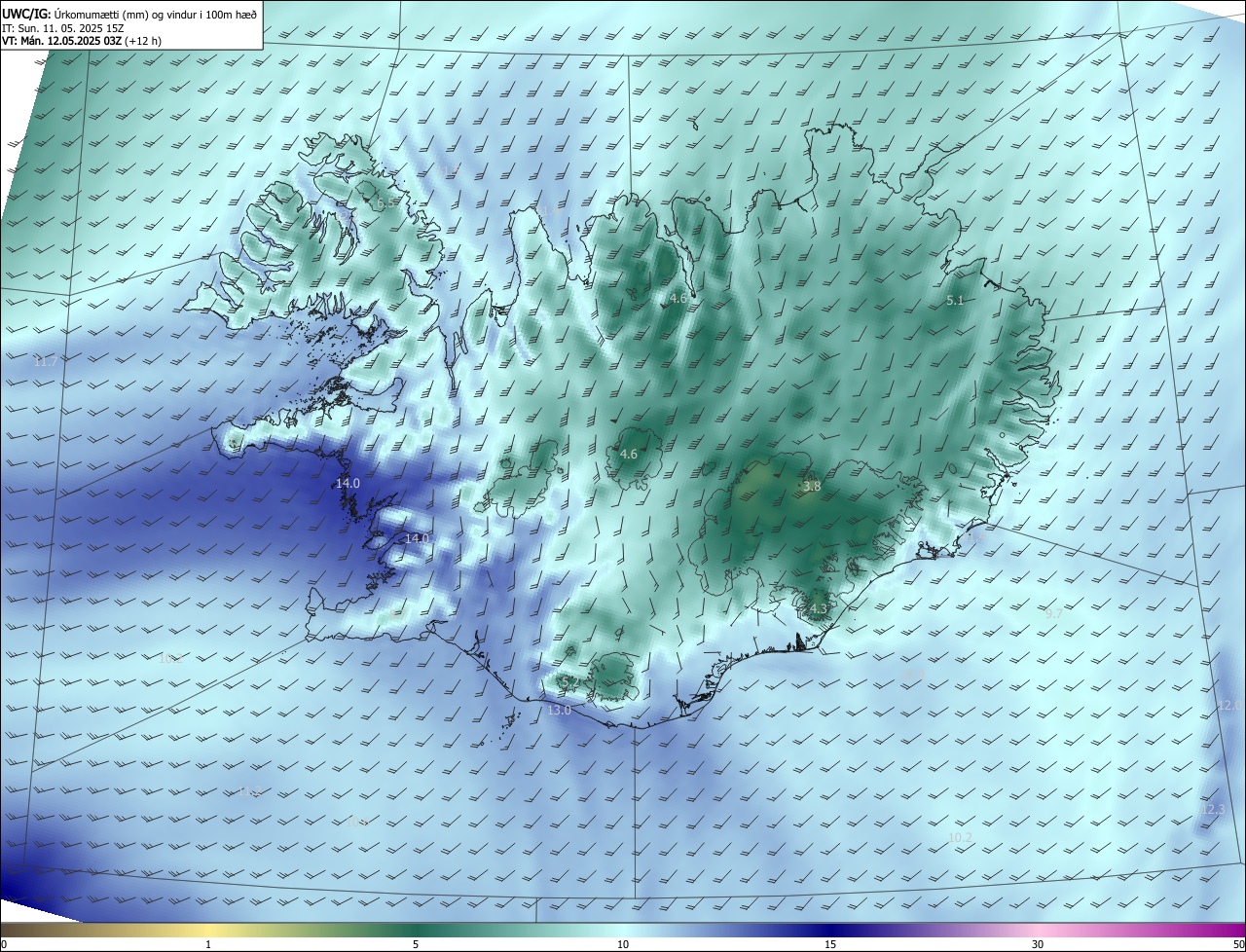Click the "30" tick on the color scale
This screenshot has width=1246, height=952.
pos(1038,944)
